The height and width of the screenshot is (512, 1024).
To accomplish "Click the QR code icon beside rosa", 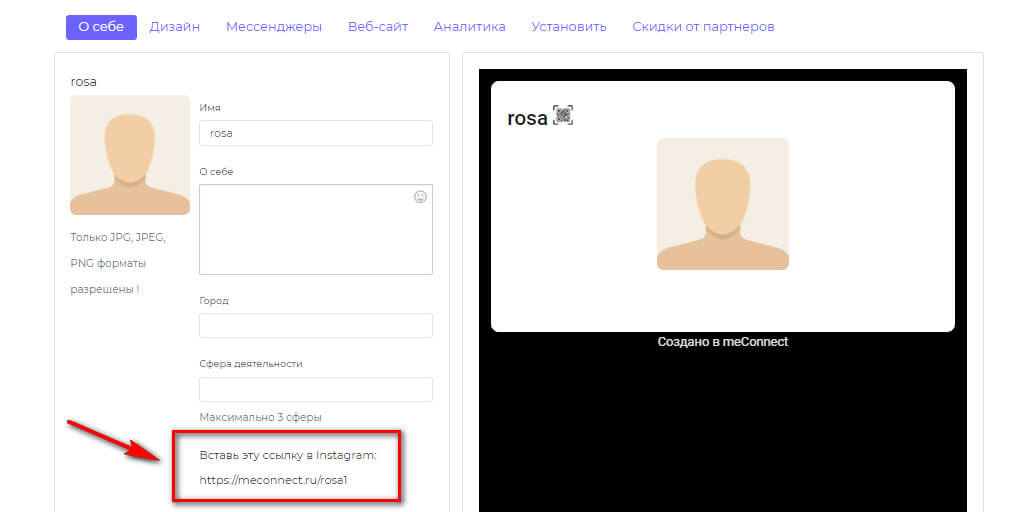I will click(x=563, y=116).
